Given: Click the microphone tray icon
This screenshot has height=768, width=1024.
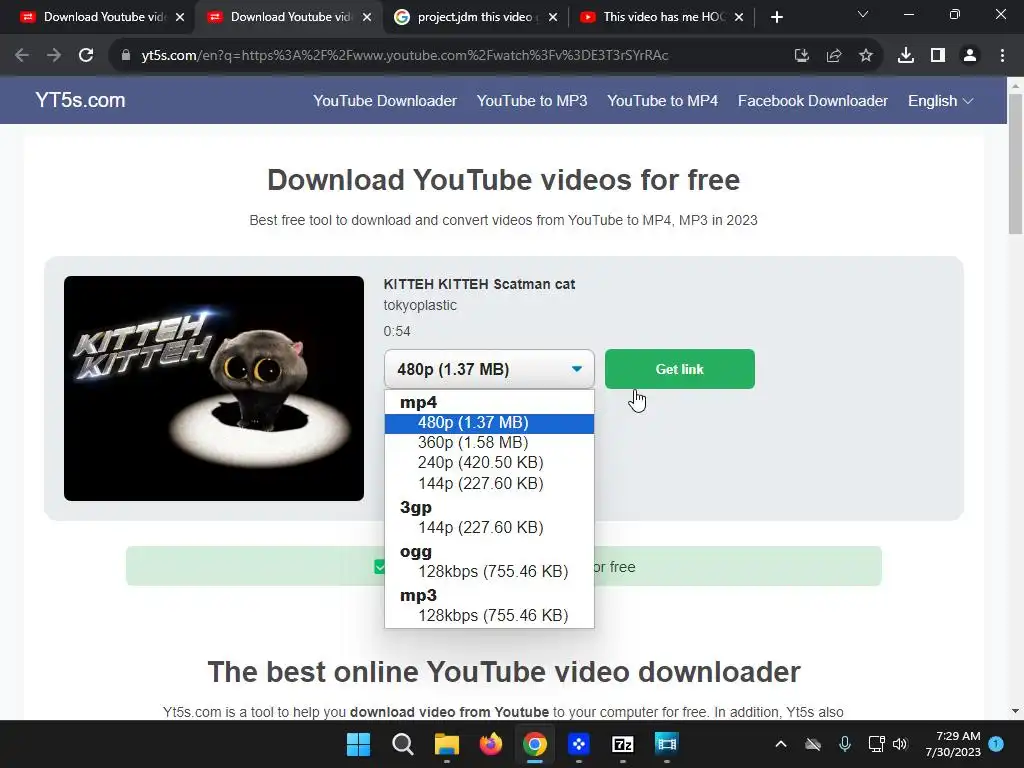Looking at the screenshot, I should [844, 744].
